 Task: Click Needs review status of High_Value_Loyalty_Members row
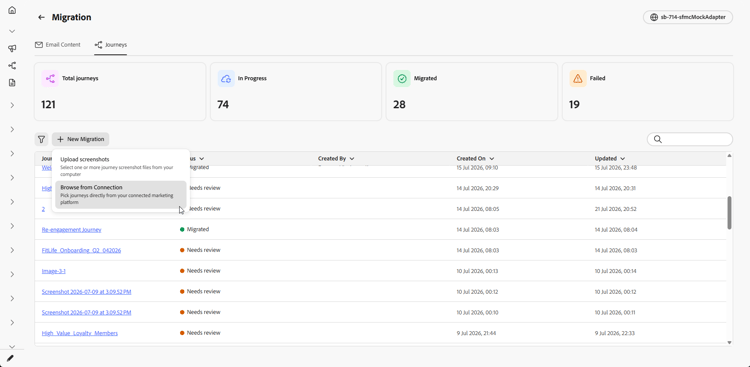point(200,333)
